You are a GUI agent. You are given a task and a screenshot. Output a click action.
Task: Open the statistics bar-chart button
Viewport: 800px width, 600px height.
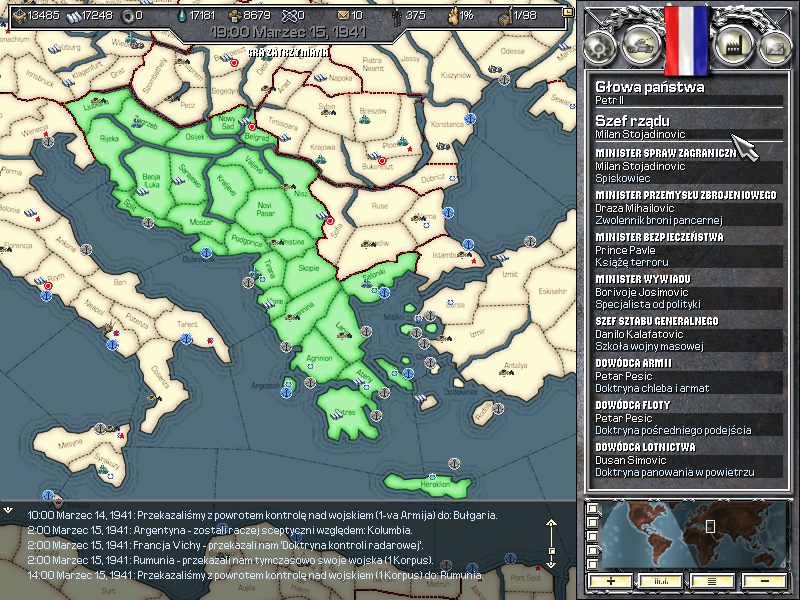[x=661, y=581]
